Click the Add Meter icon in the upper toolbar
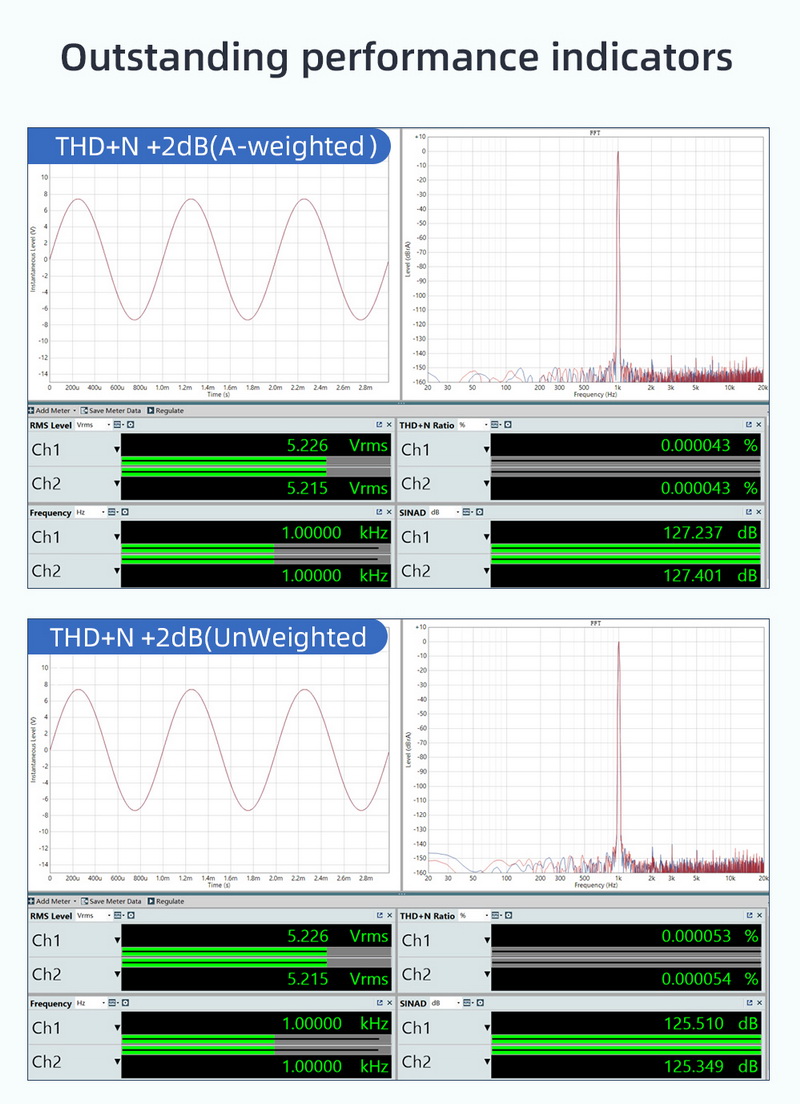The image size is (800, 1104). point(32,410)
